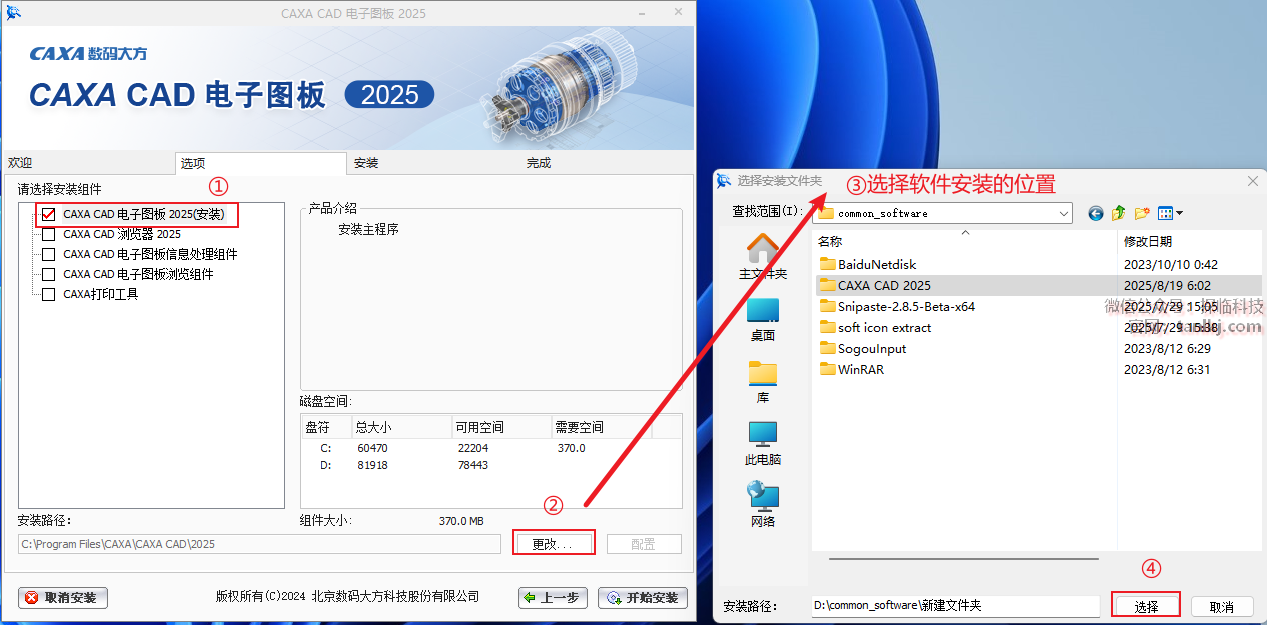Image resolution: width=1267 pixels, height=625 pixels.
Task: Select 此电脑 in the places sidebar
Action: (x=763, y=444)
